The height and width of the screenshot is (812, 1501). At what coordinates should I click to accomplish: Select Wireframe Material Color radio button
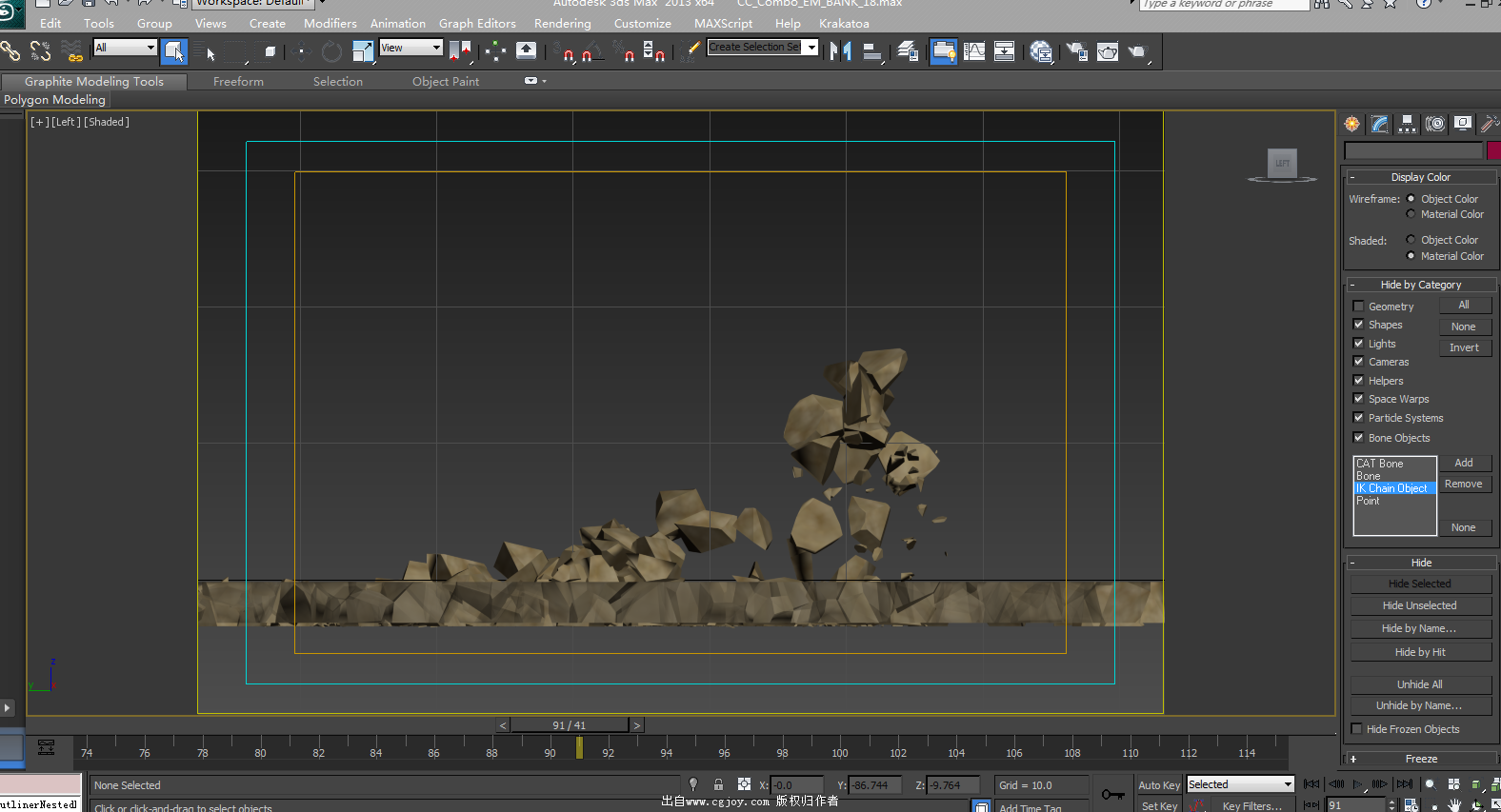[x=1411, y=214]
